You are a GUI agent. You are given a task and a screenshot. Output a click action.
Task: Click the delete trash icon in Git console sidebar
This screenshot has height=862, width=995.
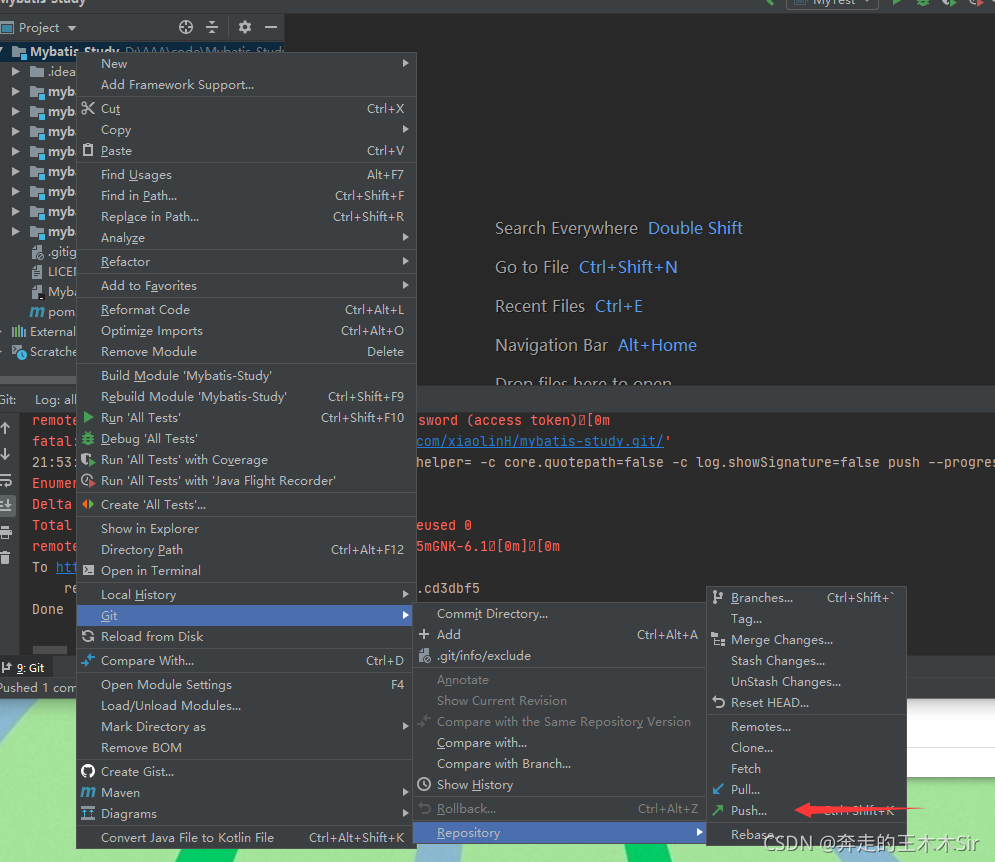pos(6,558)
